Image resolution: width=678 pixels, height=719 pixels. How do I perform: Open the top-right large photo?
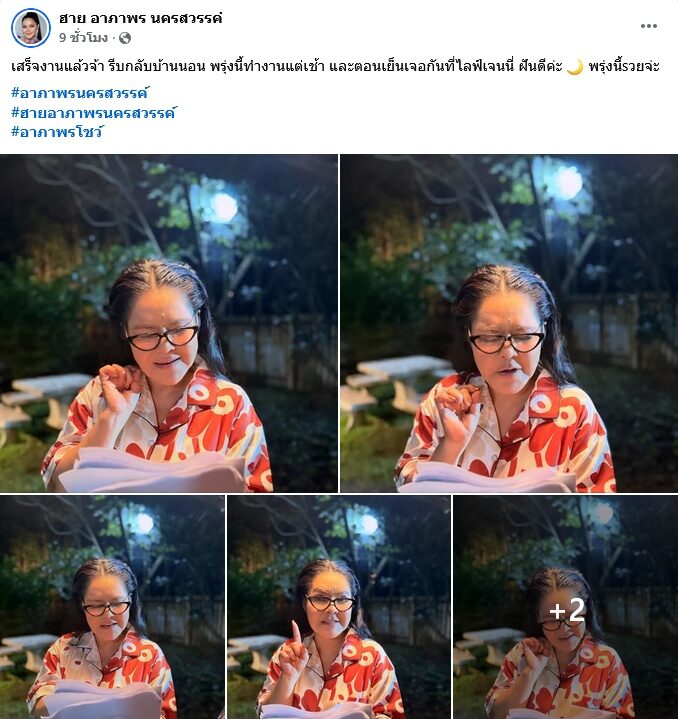(509, 323)
